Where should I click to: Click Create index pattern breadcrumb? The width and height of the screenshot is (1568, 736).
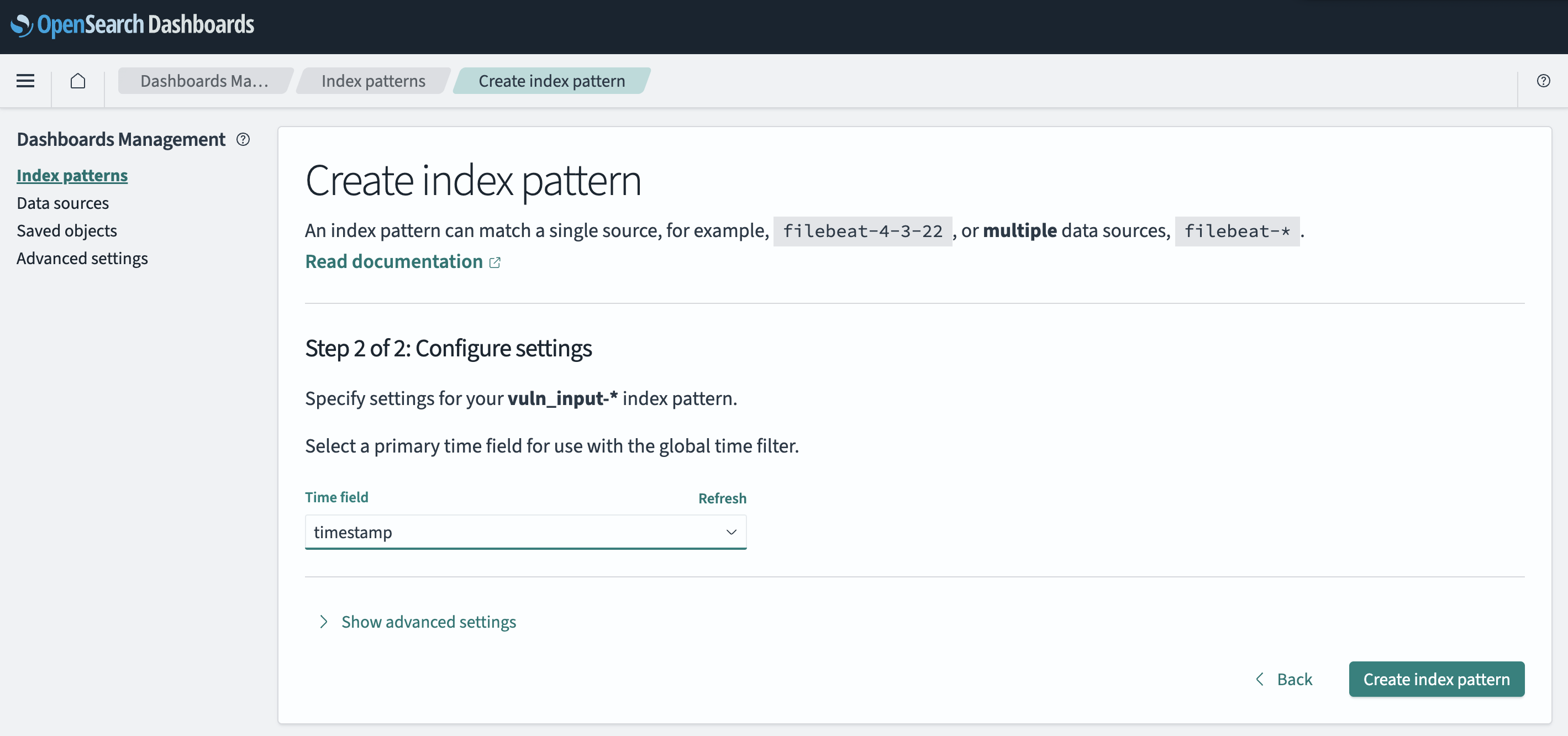(551, 81)
